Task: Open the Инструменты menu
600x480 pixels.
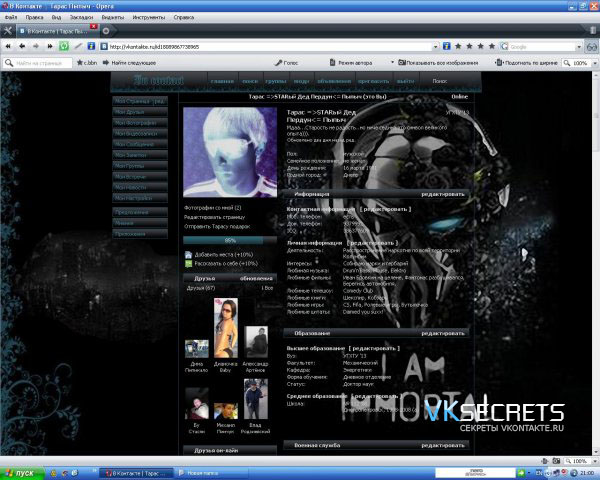Action: pyautogui.click(x=149, y=17)
